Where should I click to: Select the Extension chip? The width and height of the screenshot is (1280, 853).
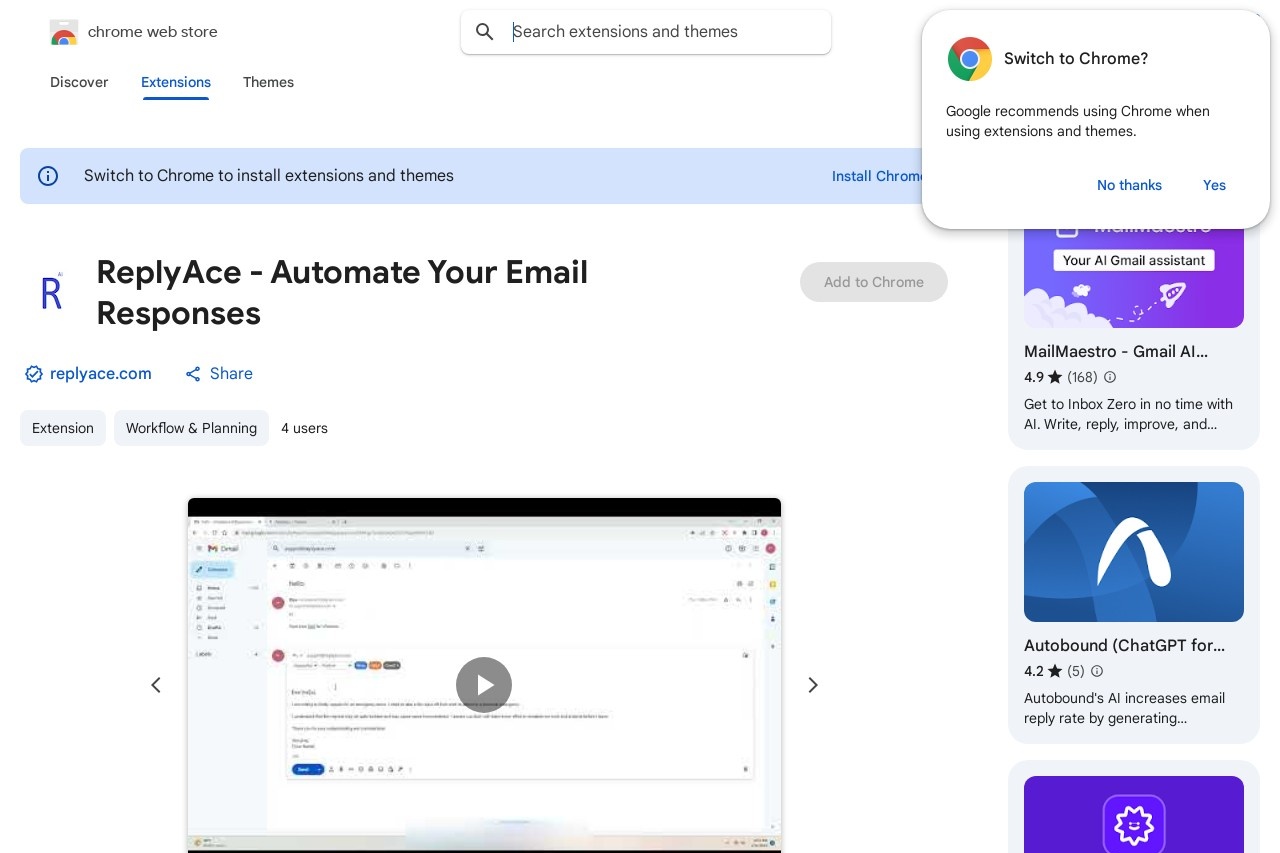[63, 428]
